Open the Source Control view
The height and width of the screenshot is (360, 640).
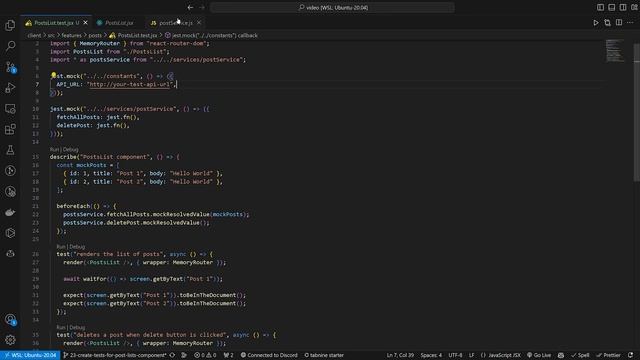pos(10,67)
